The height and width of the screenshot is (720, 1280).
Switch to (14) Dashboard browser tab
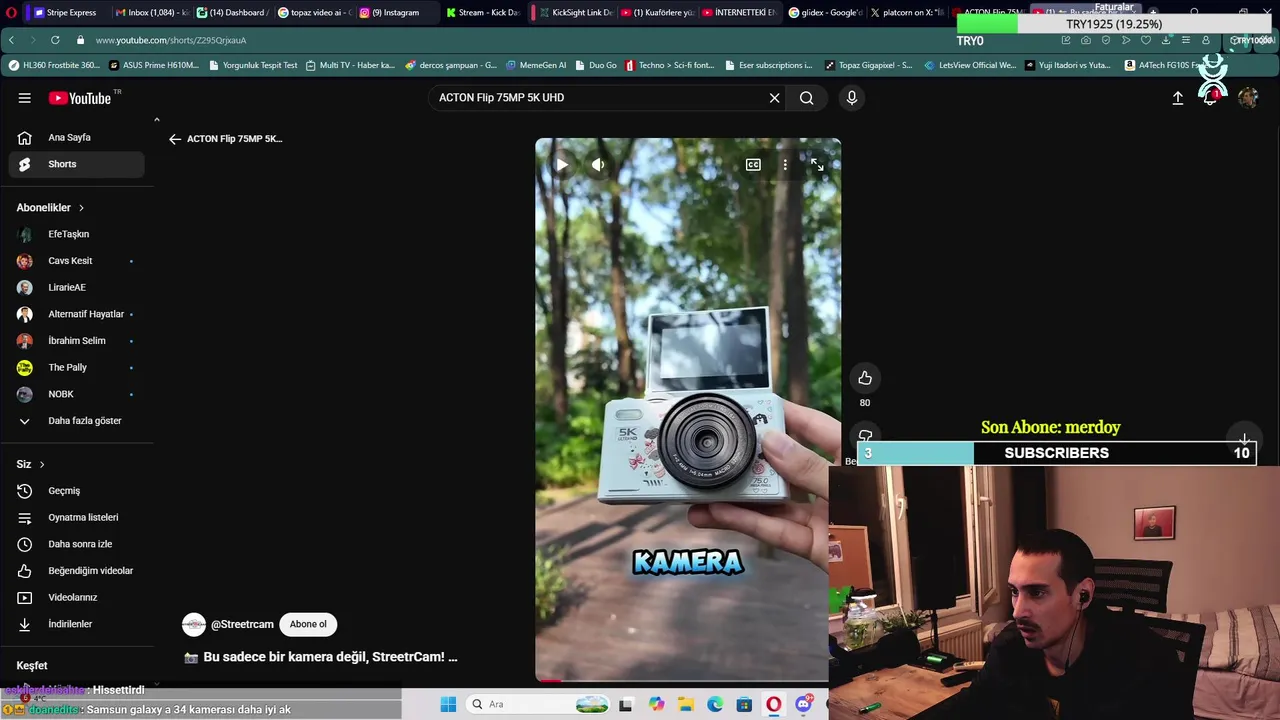click(231, 12)
